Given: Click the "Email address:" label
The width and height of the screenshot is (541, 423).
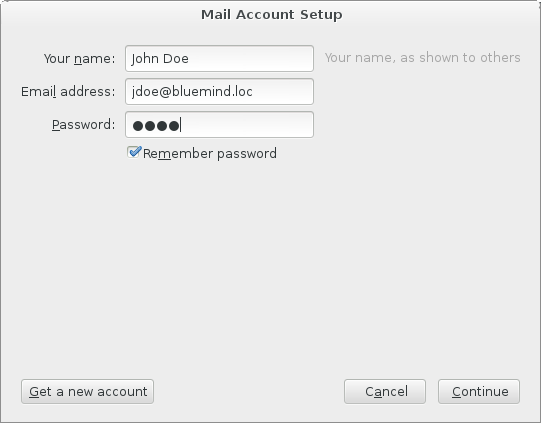Looking at the screenshot, I should coord(68,91).
